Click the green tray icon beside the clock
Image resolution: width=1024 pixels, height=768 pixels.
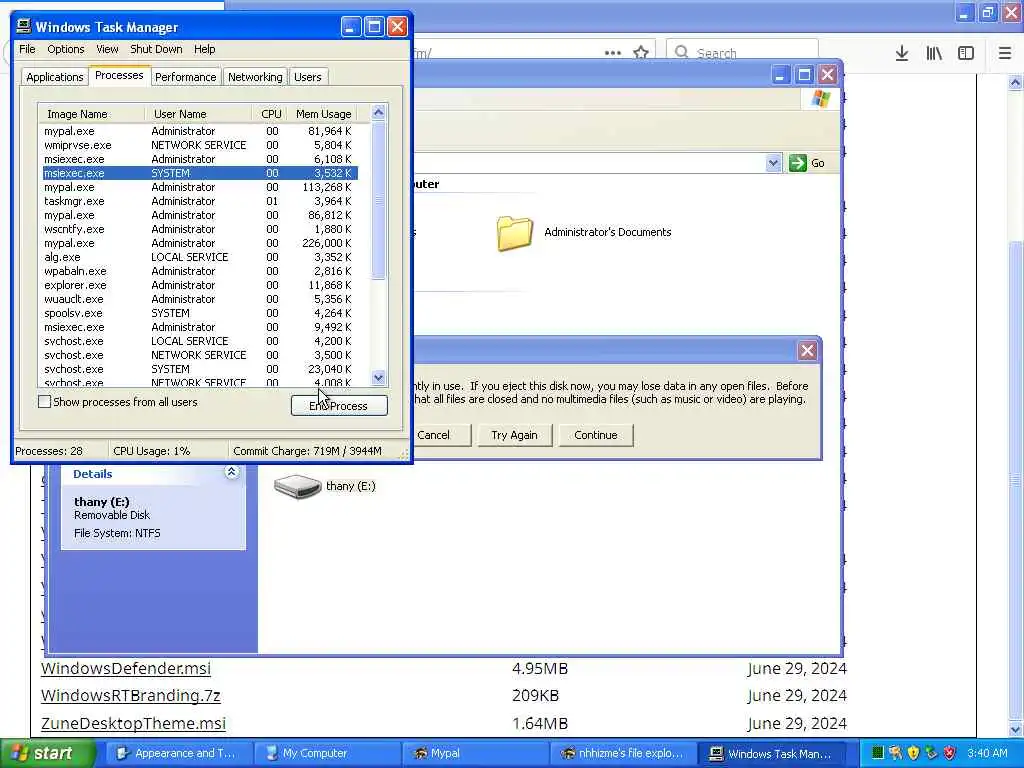[878, 753]
